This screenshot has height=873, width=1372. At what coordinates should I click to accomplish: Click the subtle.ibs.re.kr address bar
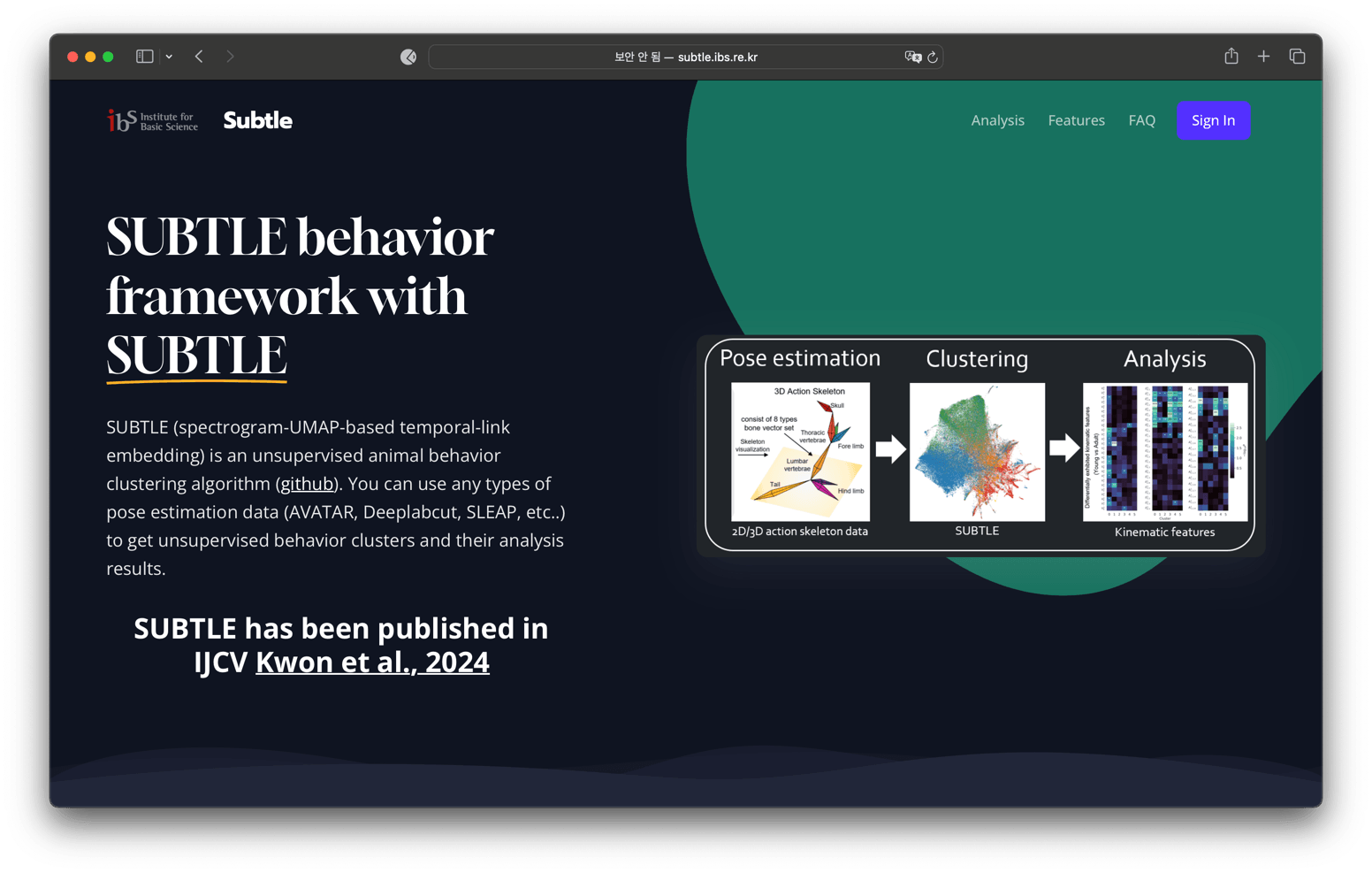tap(685, 57)
